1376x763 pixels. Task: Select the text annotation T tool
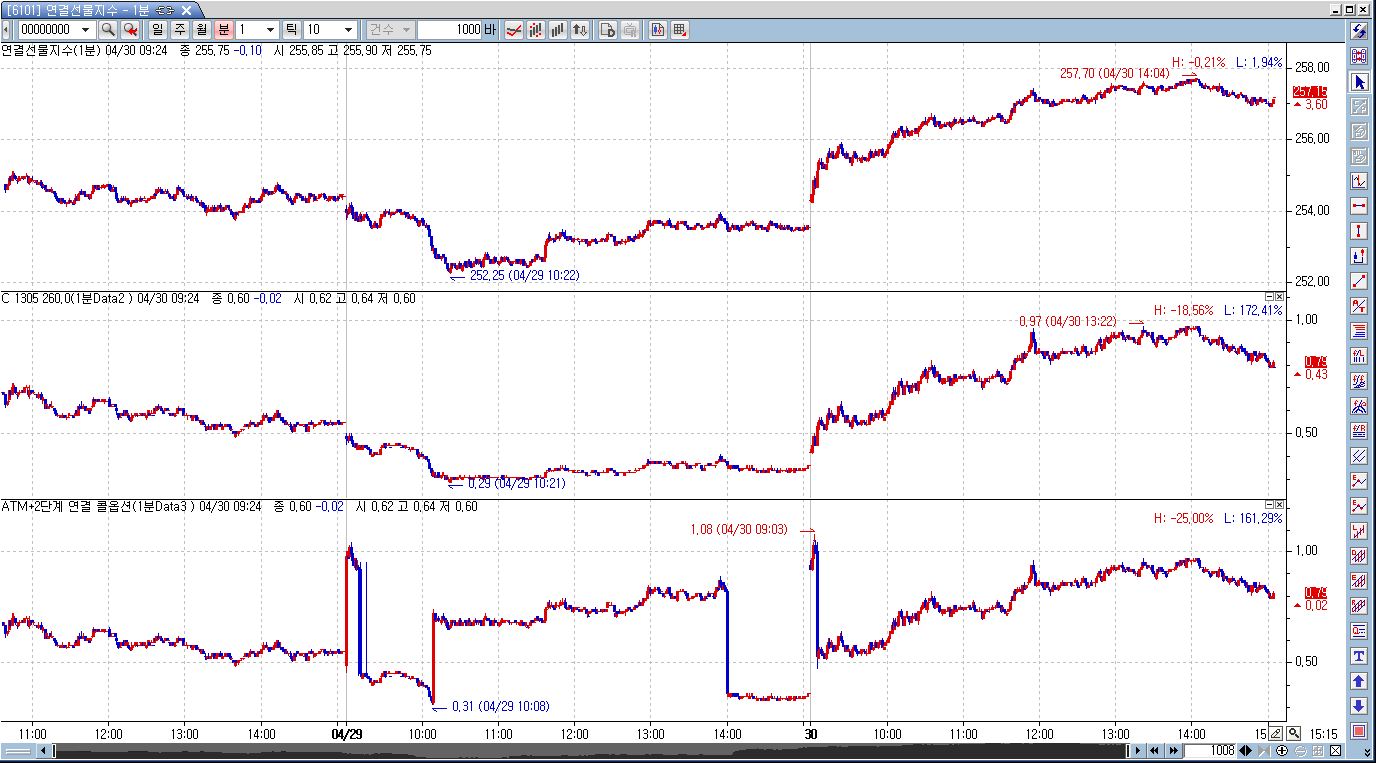(1359, 656)
